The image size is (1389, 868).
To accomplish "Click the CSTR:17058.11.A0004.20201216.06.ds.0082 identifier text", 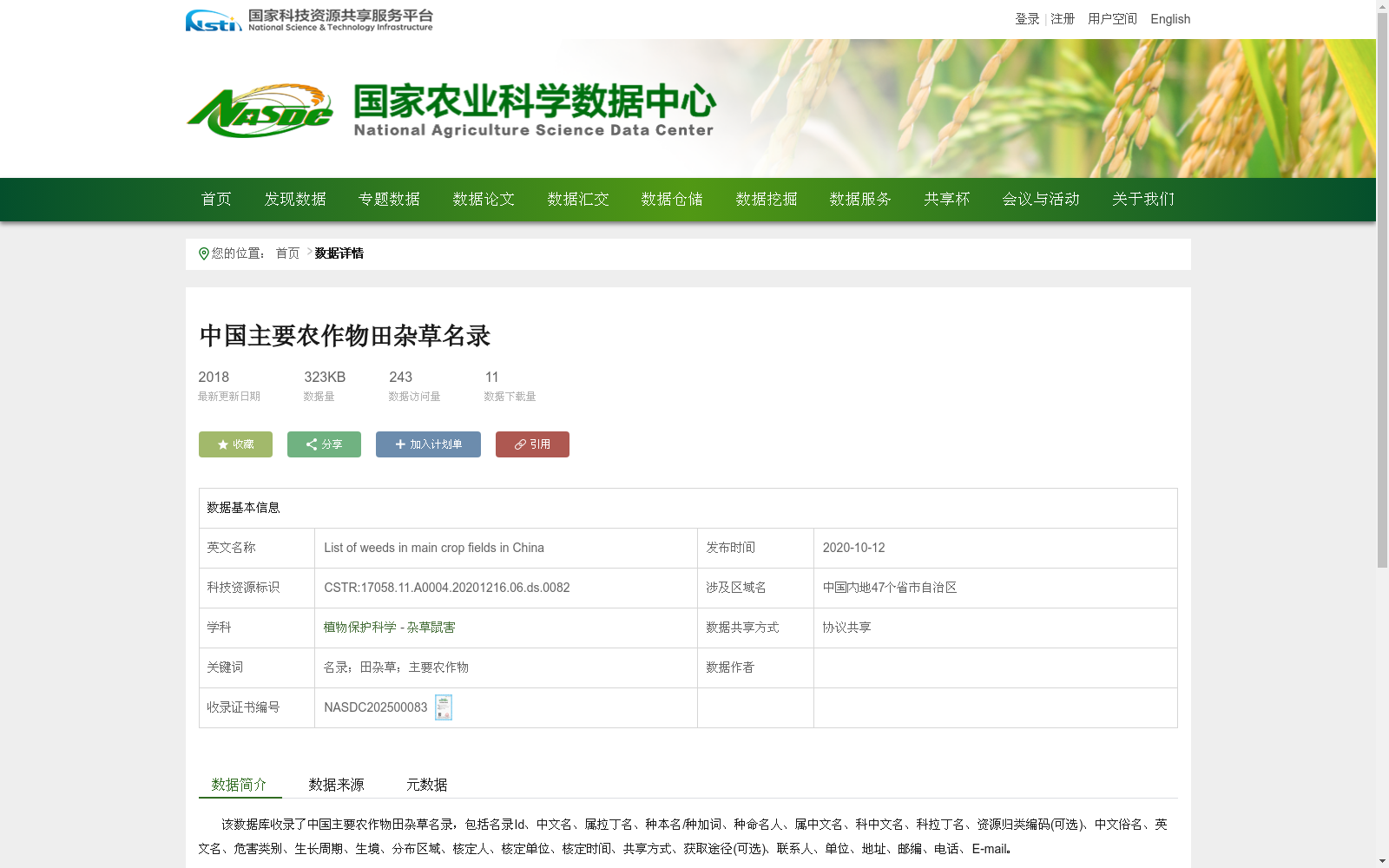I will pos(447,588).
